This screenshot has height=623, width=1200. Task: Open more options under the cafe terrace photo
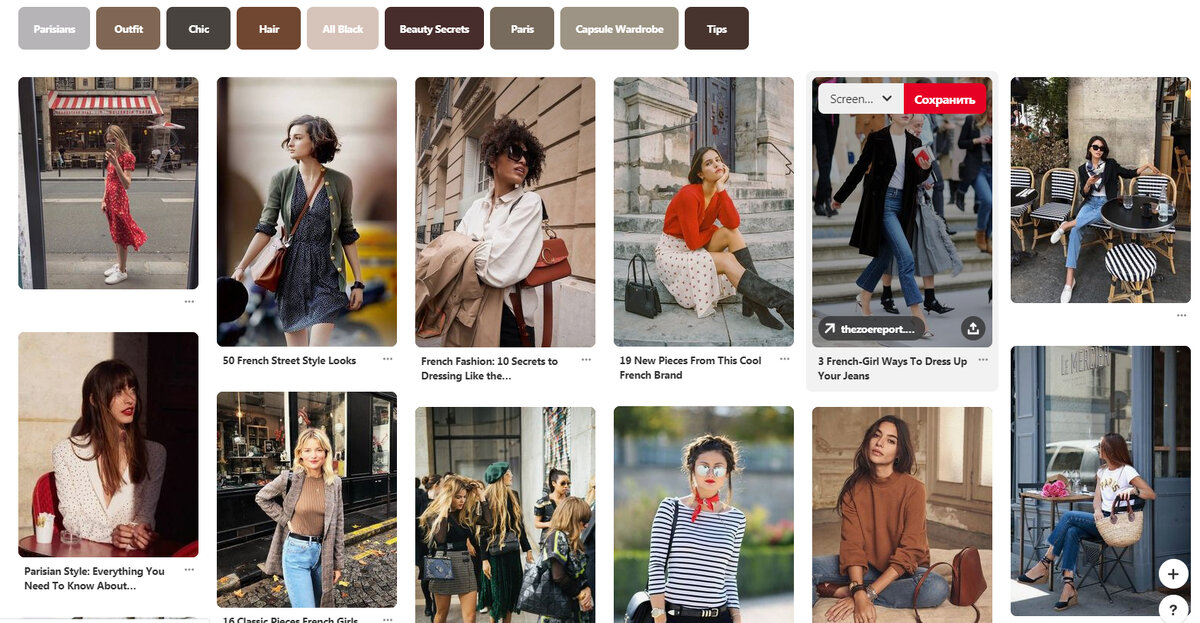(x=1182, y=315)
